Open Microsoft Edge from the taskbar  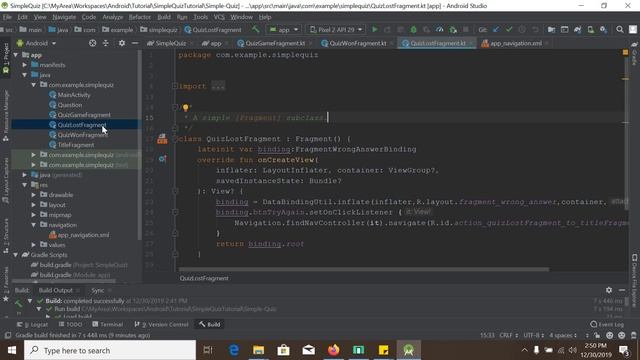coord(233,350)
